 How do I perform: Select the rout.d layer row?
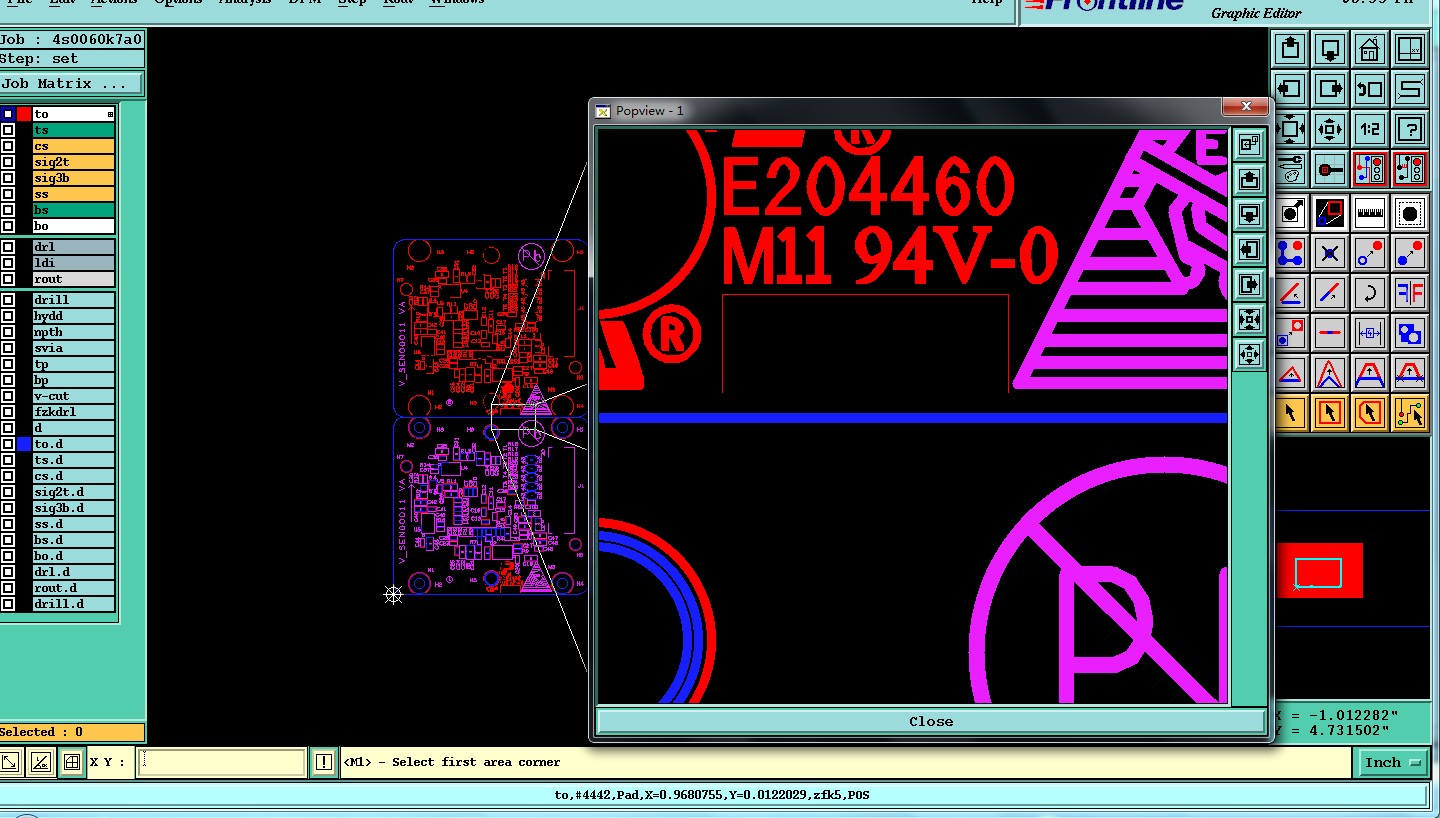point(73,588)
